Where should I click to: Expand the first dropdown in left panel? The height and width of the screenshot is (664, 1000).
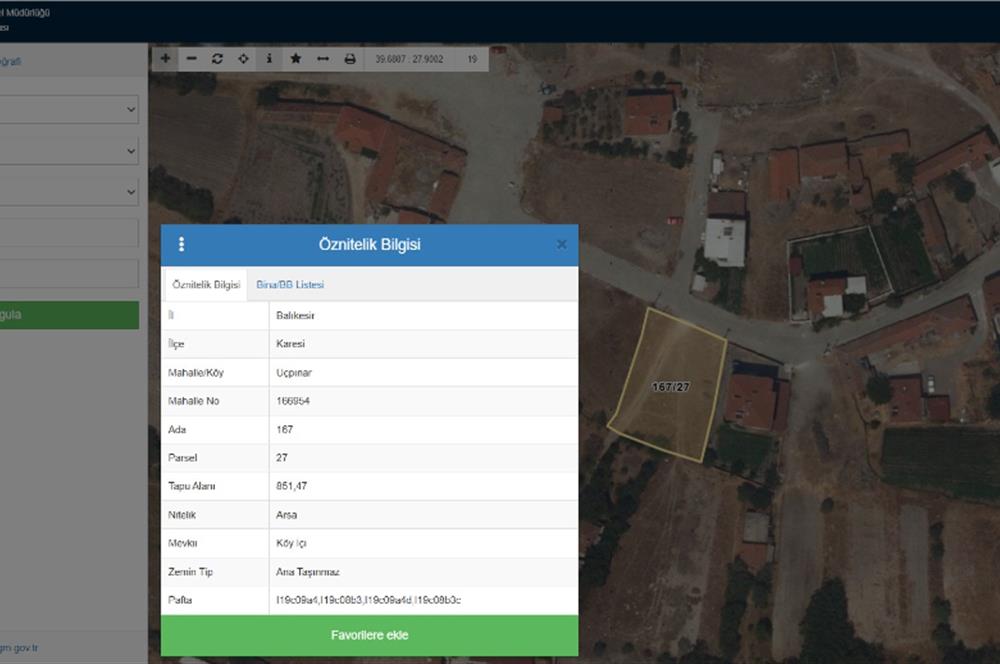tap(68, 110)
